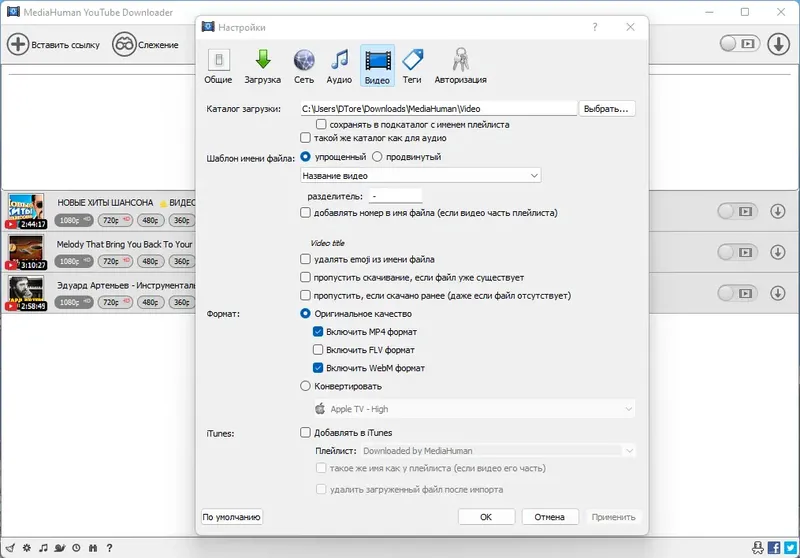Choose 480p for Эдуард Артемьев video
Screen dimensions: 800x558
[151, 302]
